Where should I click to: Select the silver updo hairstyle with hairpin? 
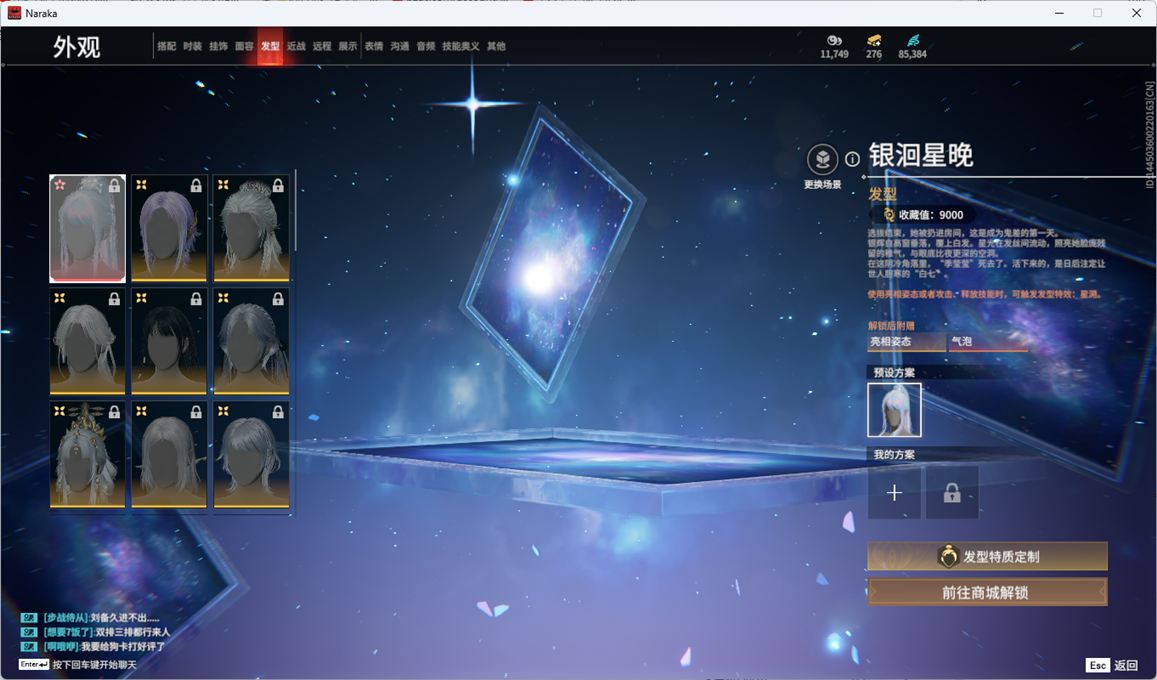pyautogui.click(x=251, y=229)
